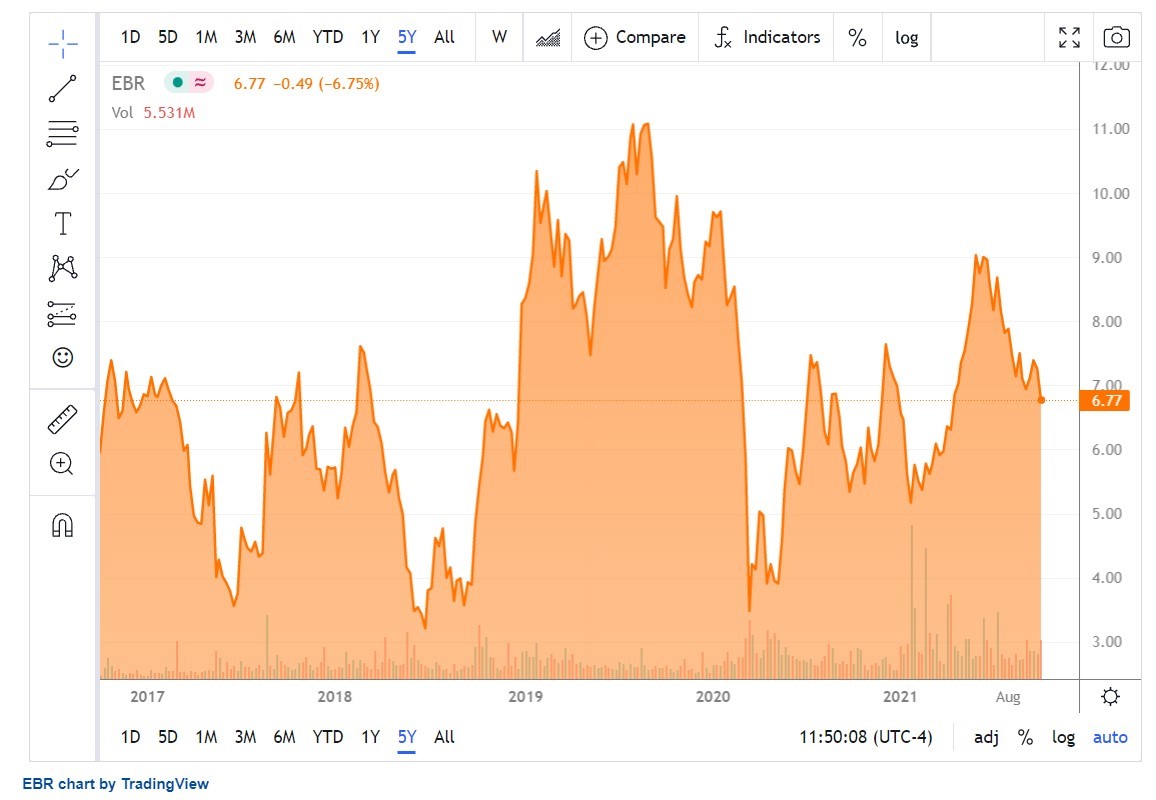Click the time zone 11:50:08 (UTC-4)
Screen dimensions: 1156x800
866,737
